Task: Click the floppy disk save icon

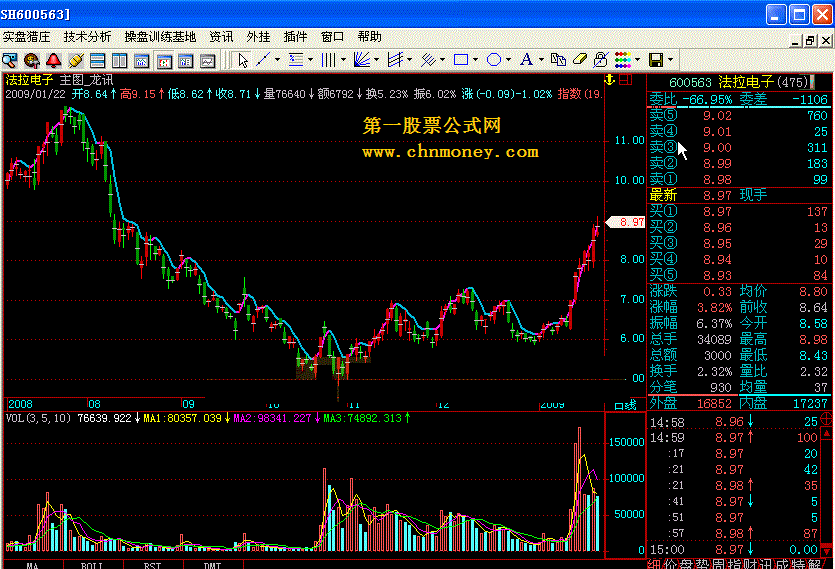Action: [656, 60]
